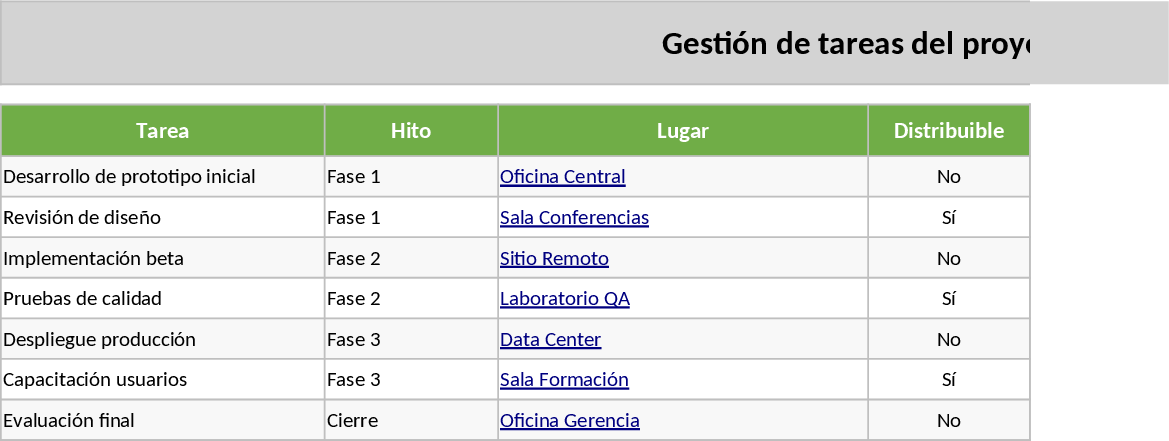Open the Laboratorio QA link

[x=564, y=299]
